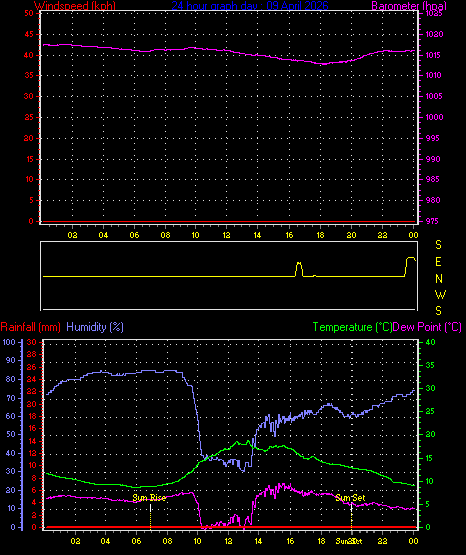This screenshot has height=555, width=466.
Task: Click the 80 humidity axis value
Action: click(x=11, y=379)
